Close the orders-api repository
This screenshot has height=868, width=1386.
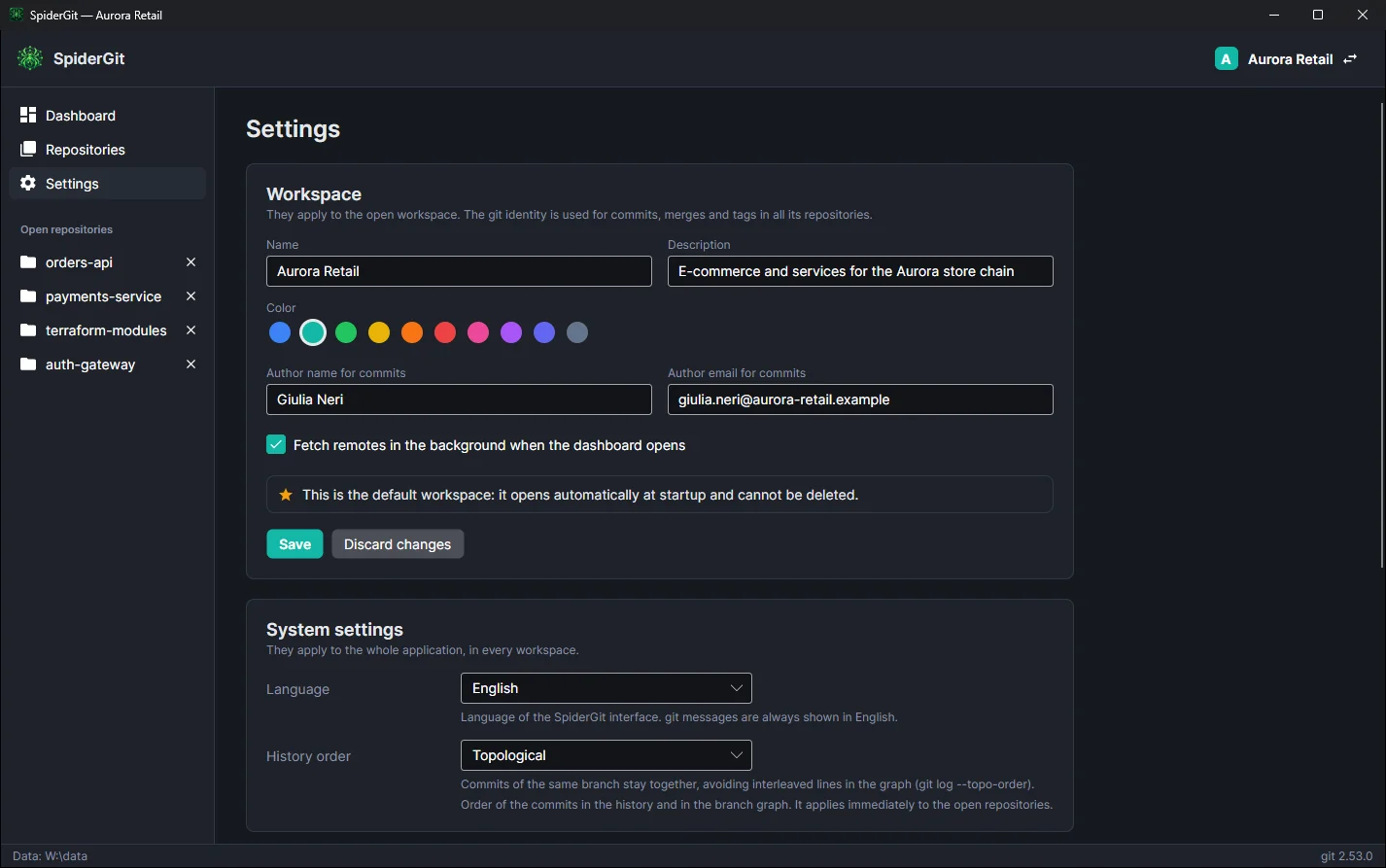click(191, 262)
